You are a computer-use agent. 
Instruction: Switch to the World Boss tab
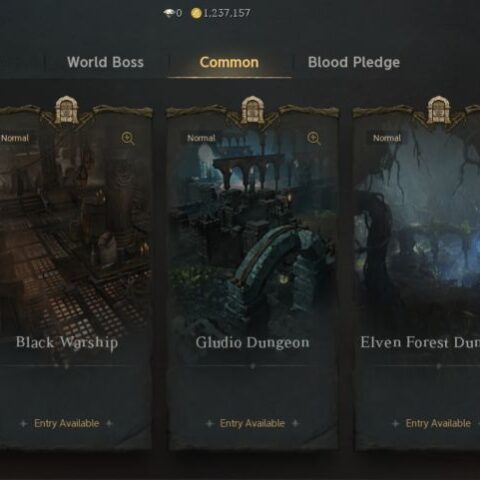tap(105, 62)
